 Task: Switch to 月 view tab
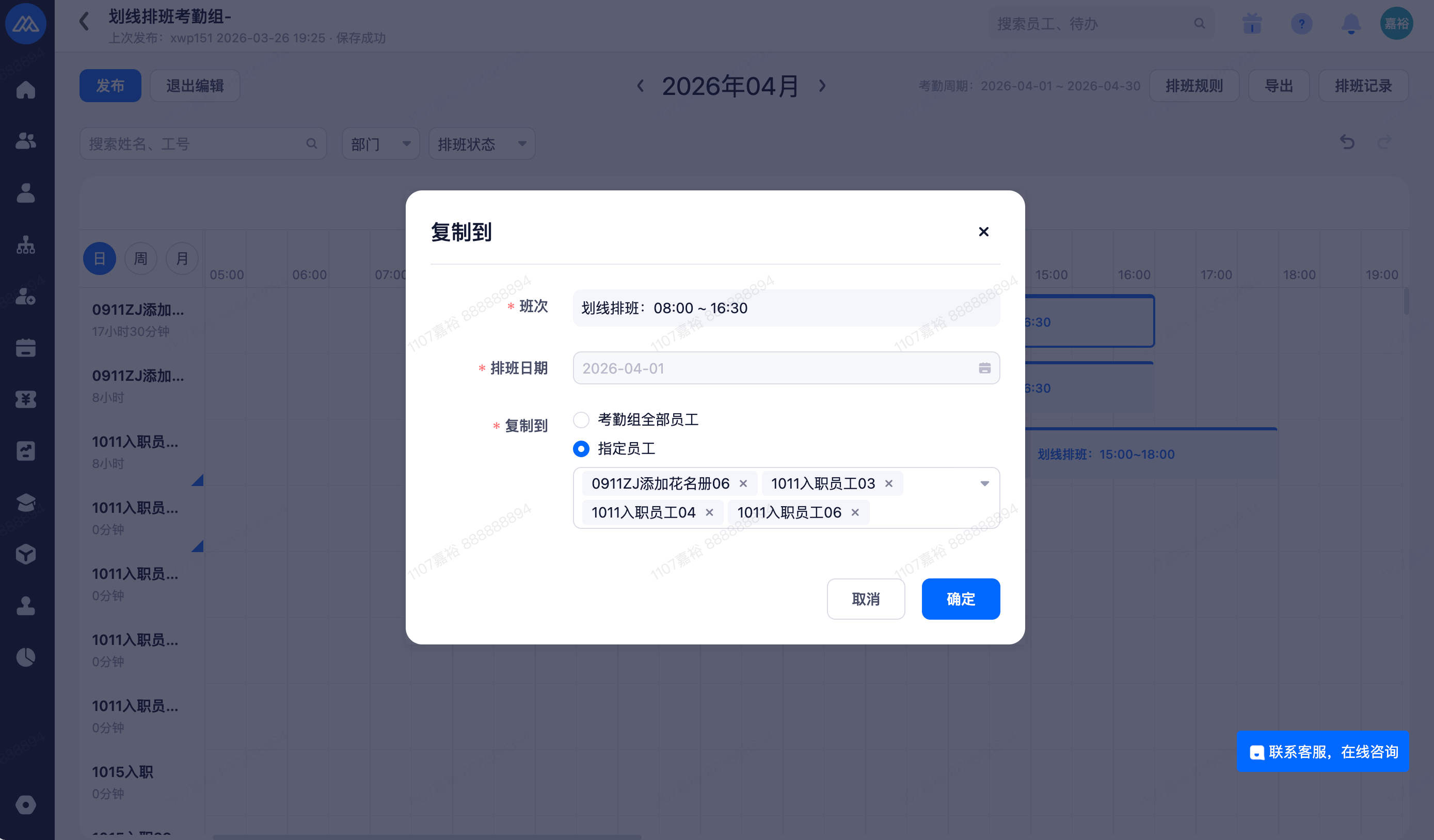(x=182, y=259)
